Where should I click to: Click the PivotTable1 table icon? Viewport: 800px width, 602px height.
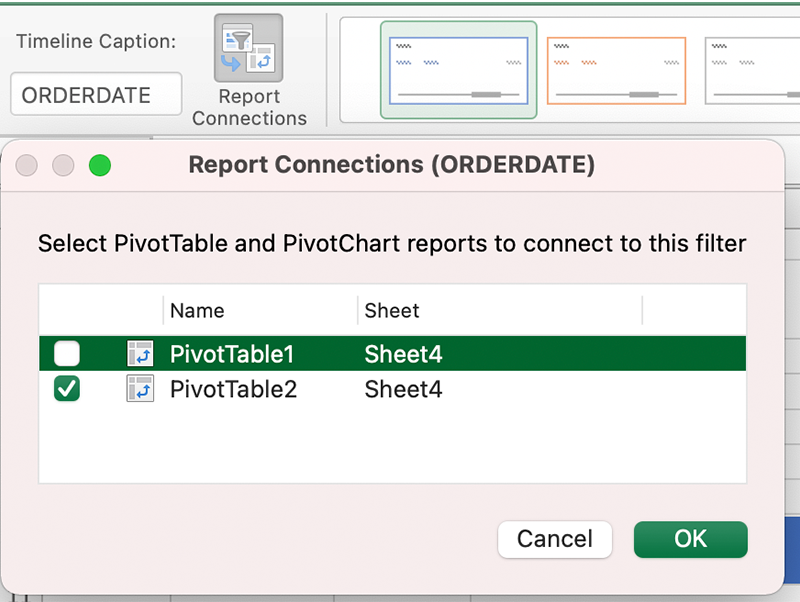pos(140,354)
